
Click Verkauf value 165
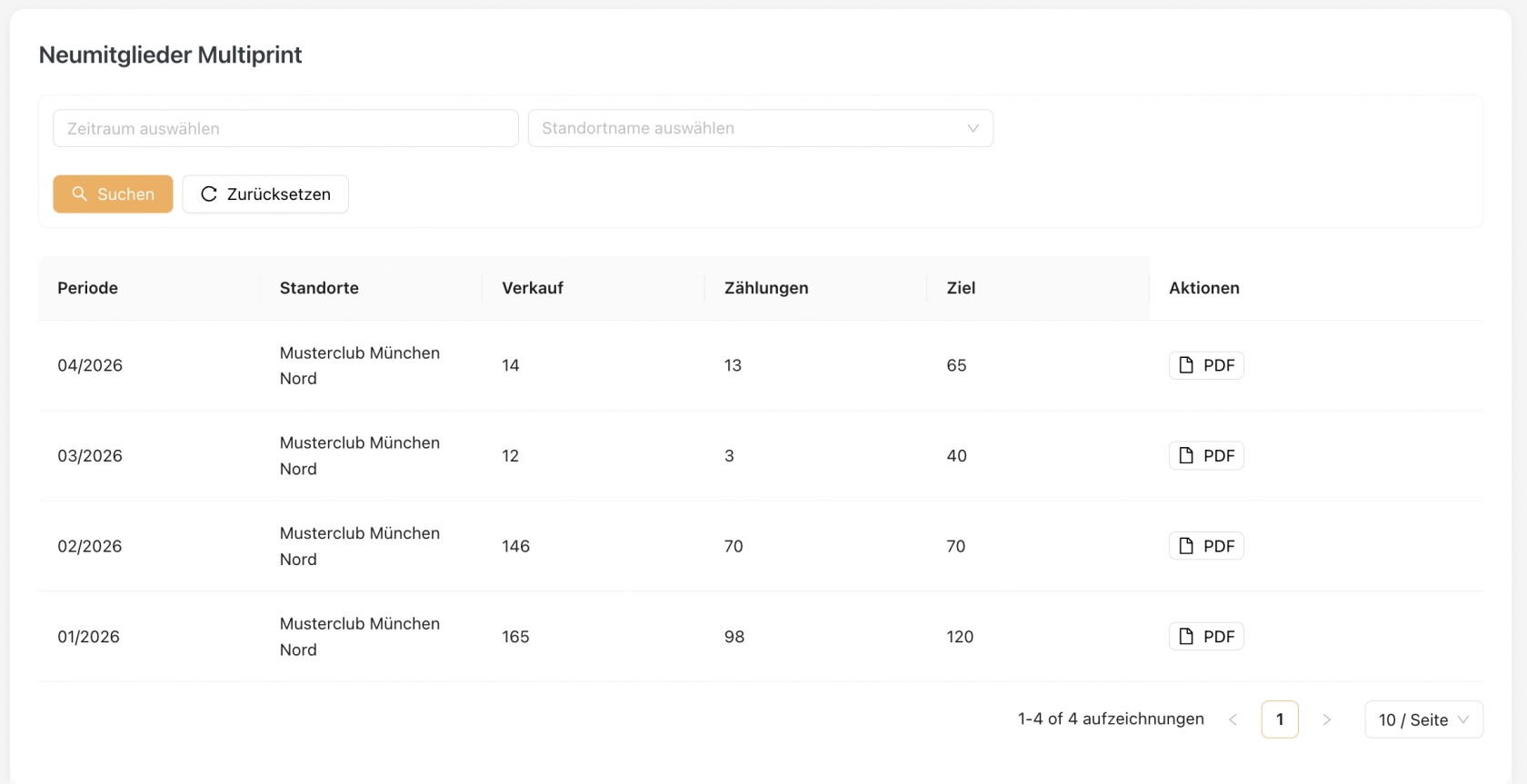point(515,637)
